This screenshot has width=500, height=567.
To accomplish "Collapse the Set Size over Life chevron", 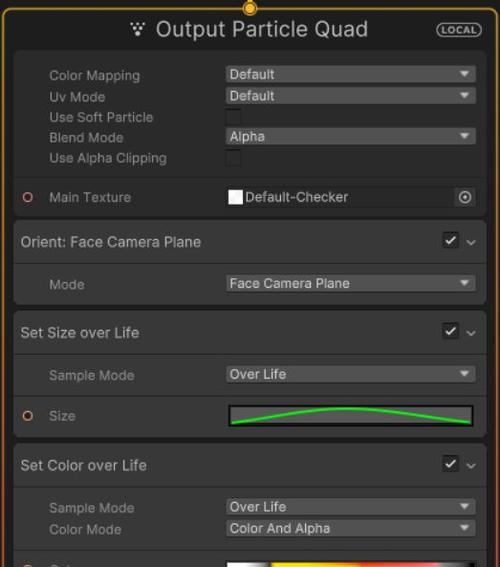I will [x=471, y=333].
